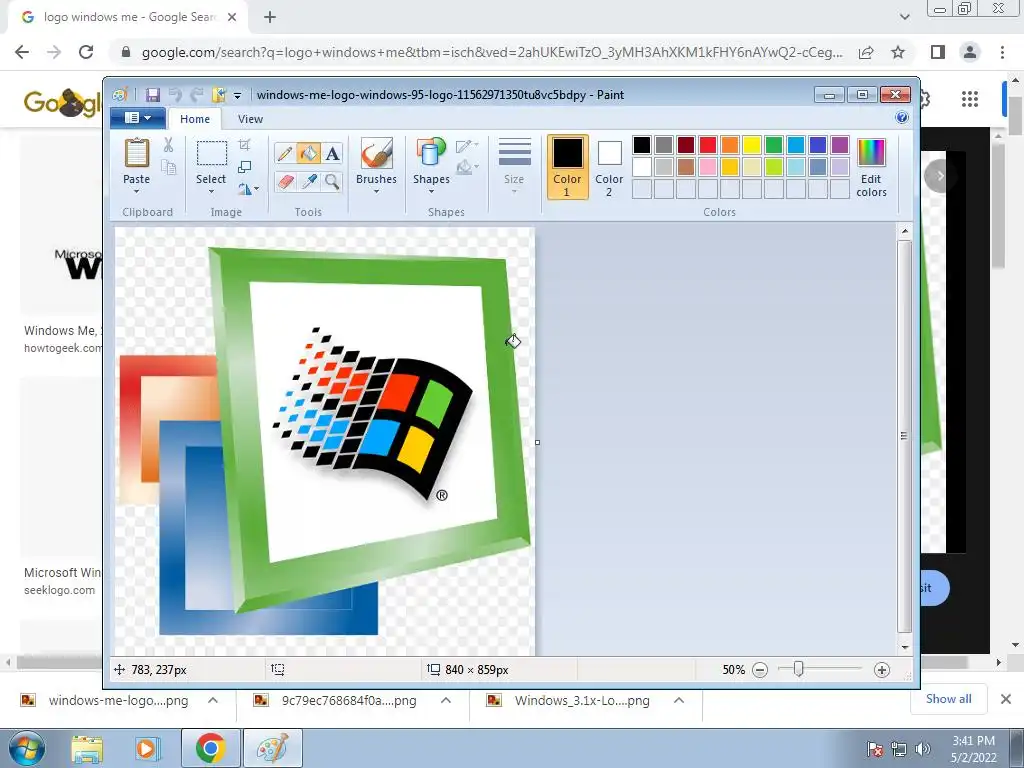Screen dimensions: 1024x768
Task: Open the shape Fill dropdown
Action: tap(467, 168)
